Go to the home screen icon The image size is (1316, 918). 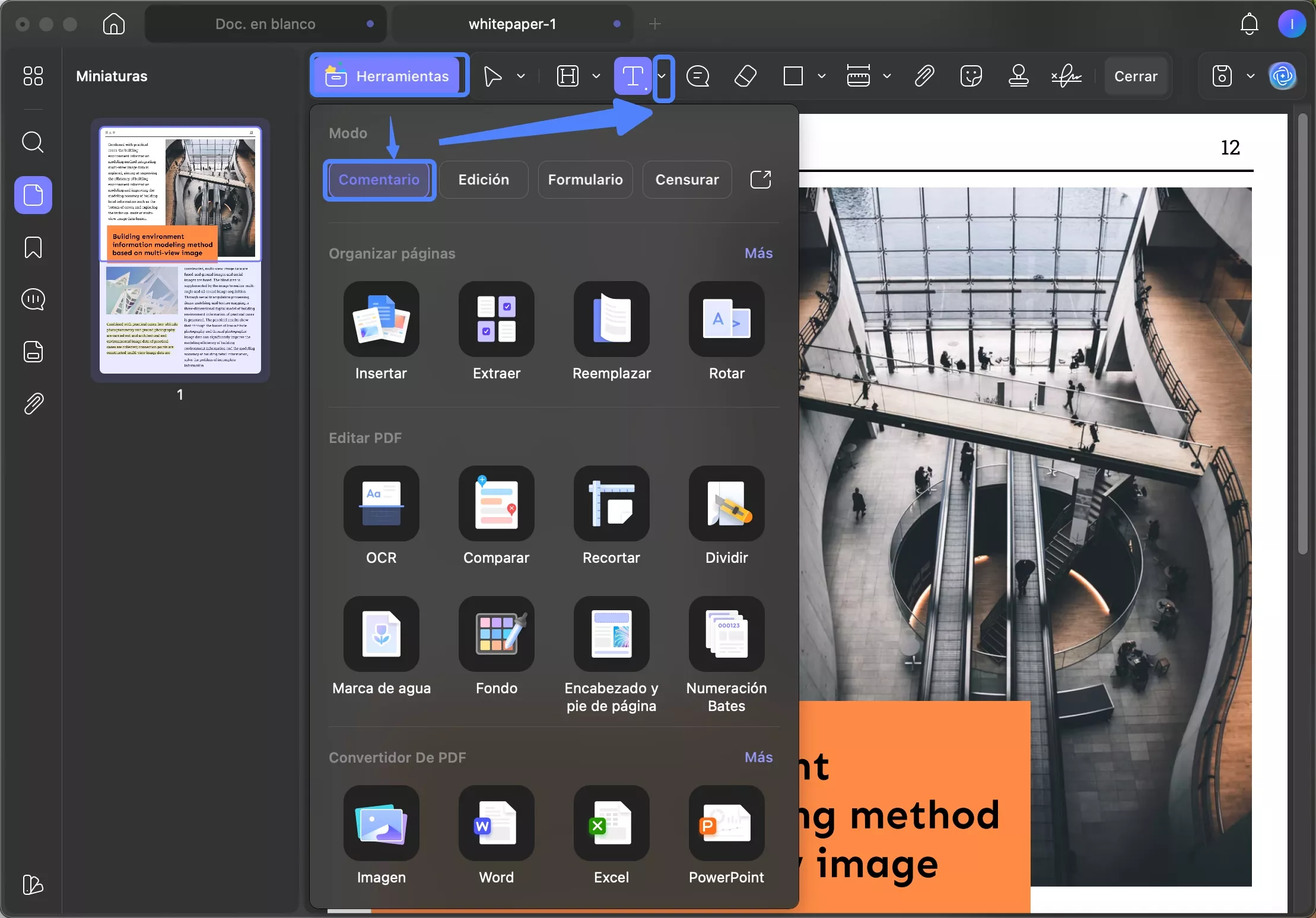click(113, 24)
